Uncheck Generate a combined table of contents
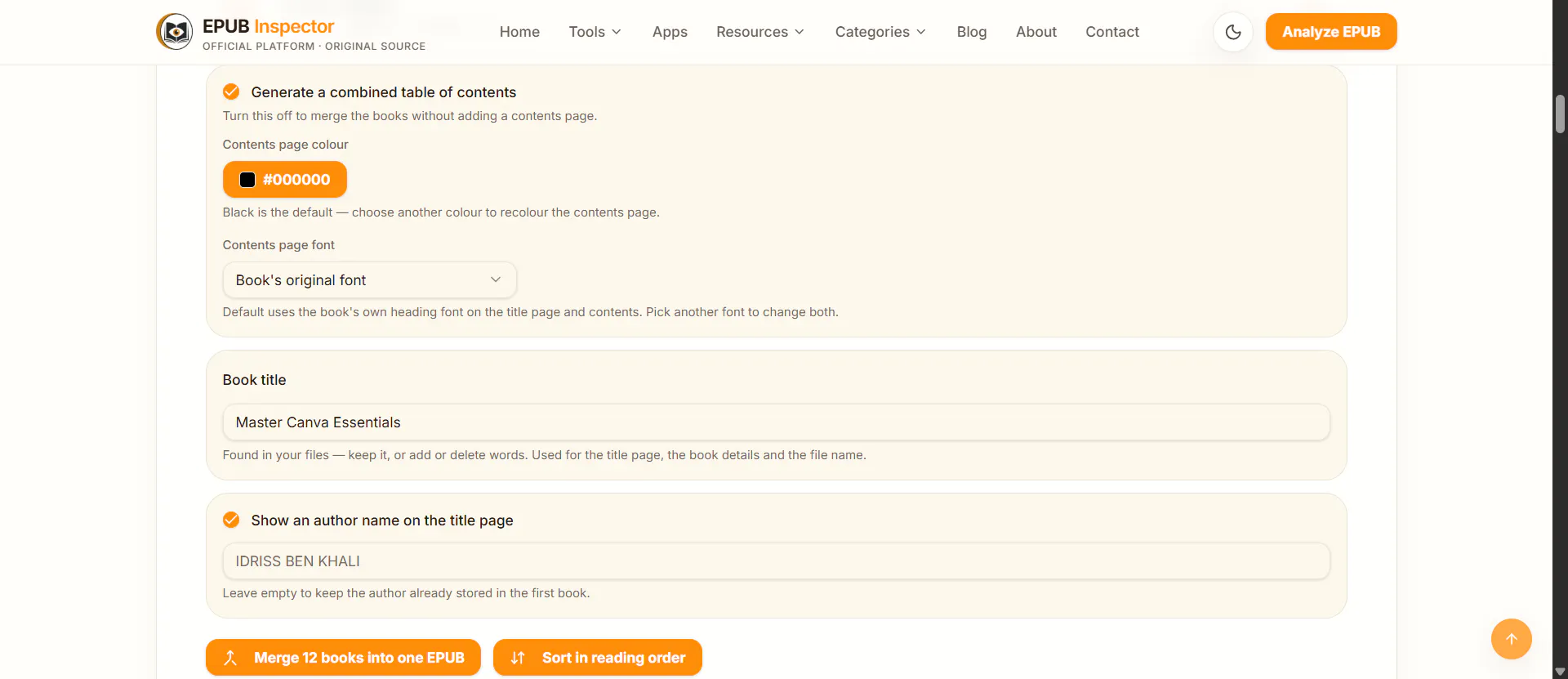The image size is (1568, 679). [x=231, y=92]
